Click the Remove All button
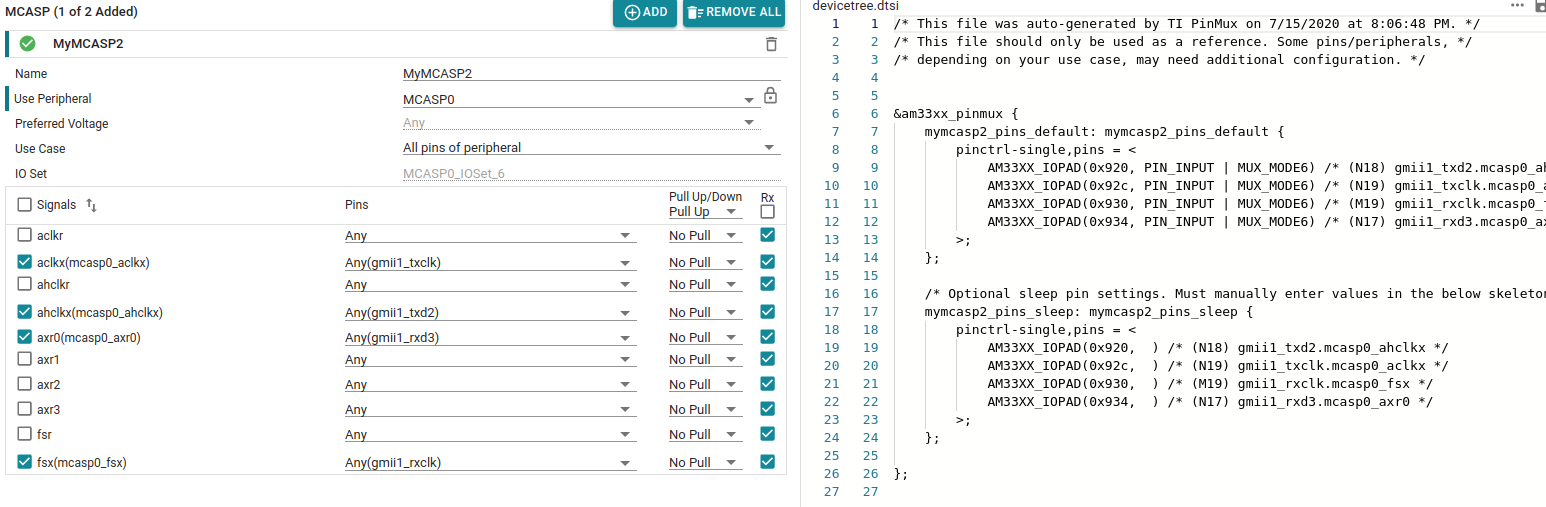The height and width of the screenshot is (507, 1546). [x=733, y=13]
